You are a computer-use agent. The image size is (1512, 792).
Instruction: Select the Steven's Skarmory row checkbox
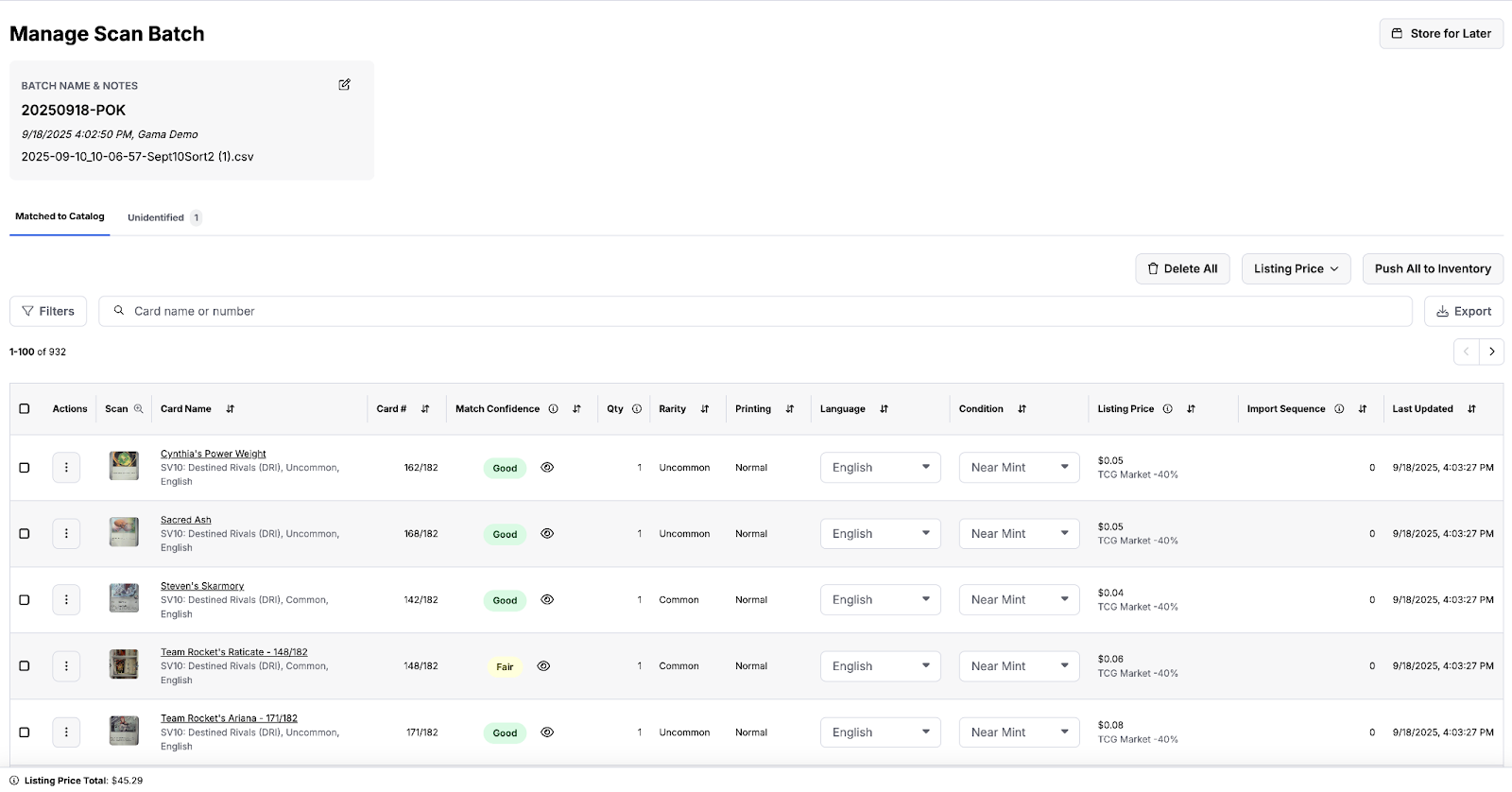tap(25, 600)
